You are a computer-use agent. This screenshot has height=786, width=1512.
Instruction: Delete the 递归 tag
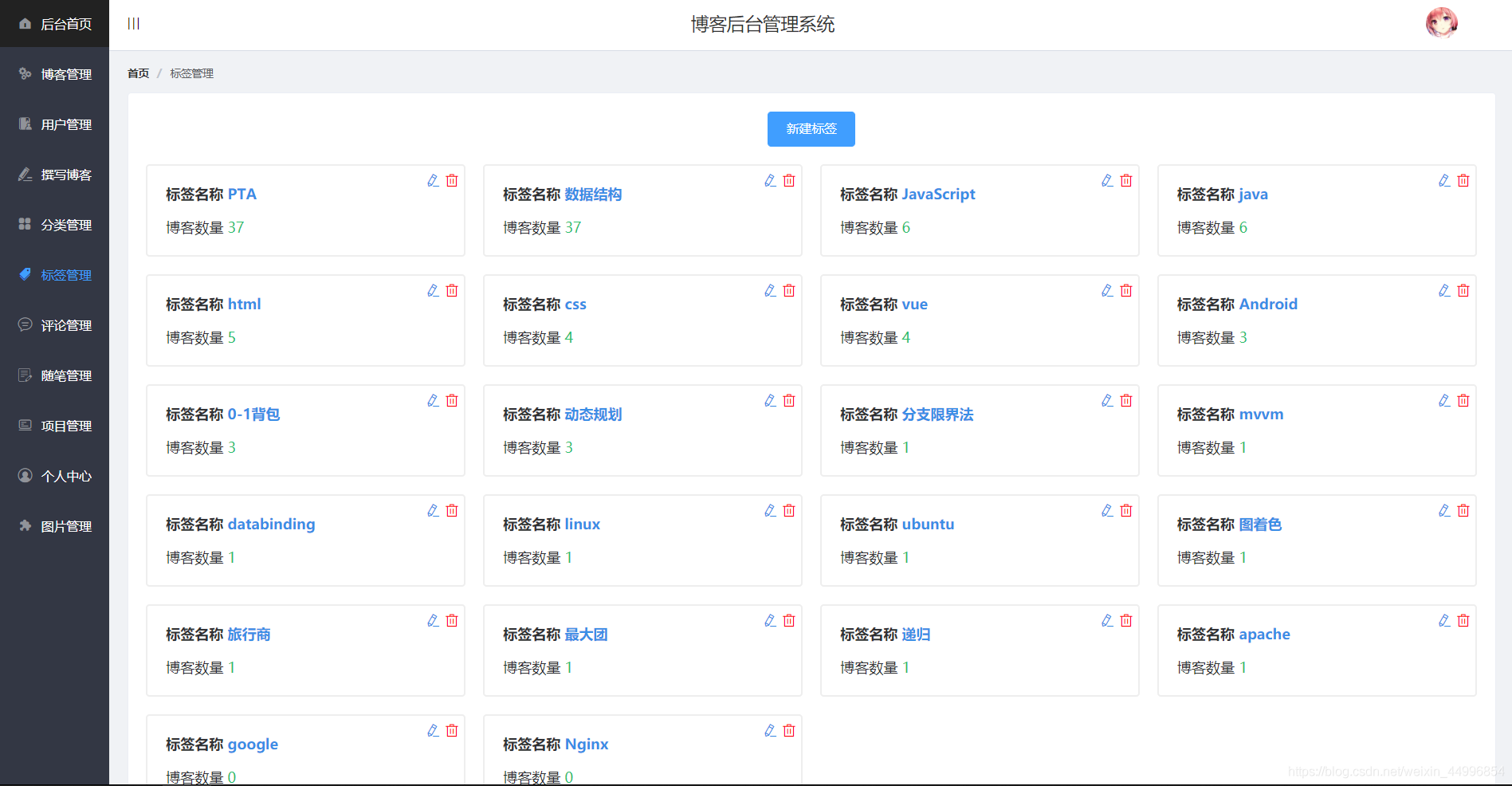click(1126, 620)
